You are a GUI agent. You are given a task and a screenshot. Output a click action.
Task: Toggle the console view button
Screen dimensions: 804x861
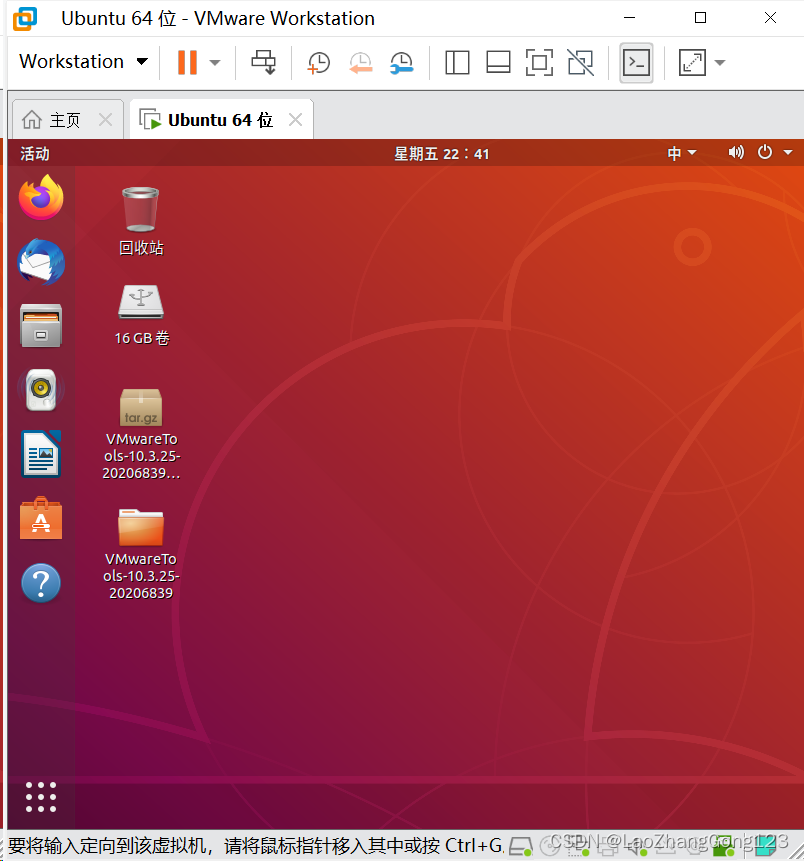pos(636,63)
